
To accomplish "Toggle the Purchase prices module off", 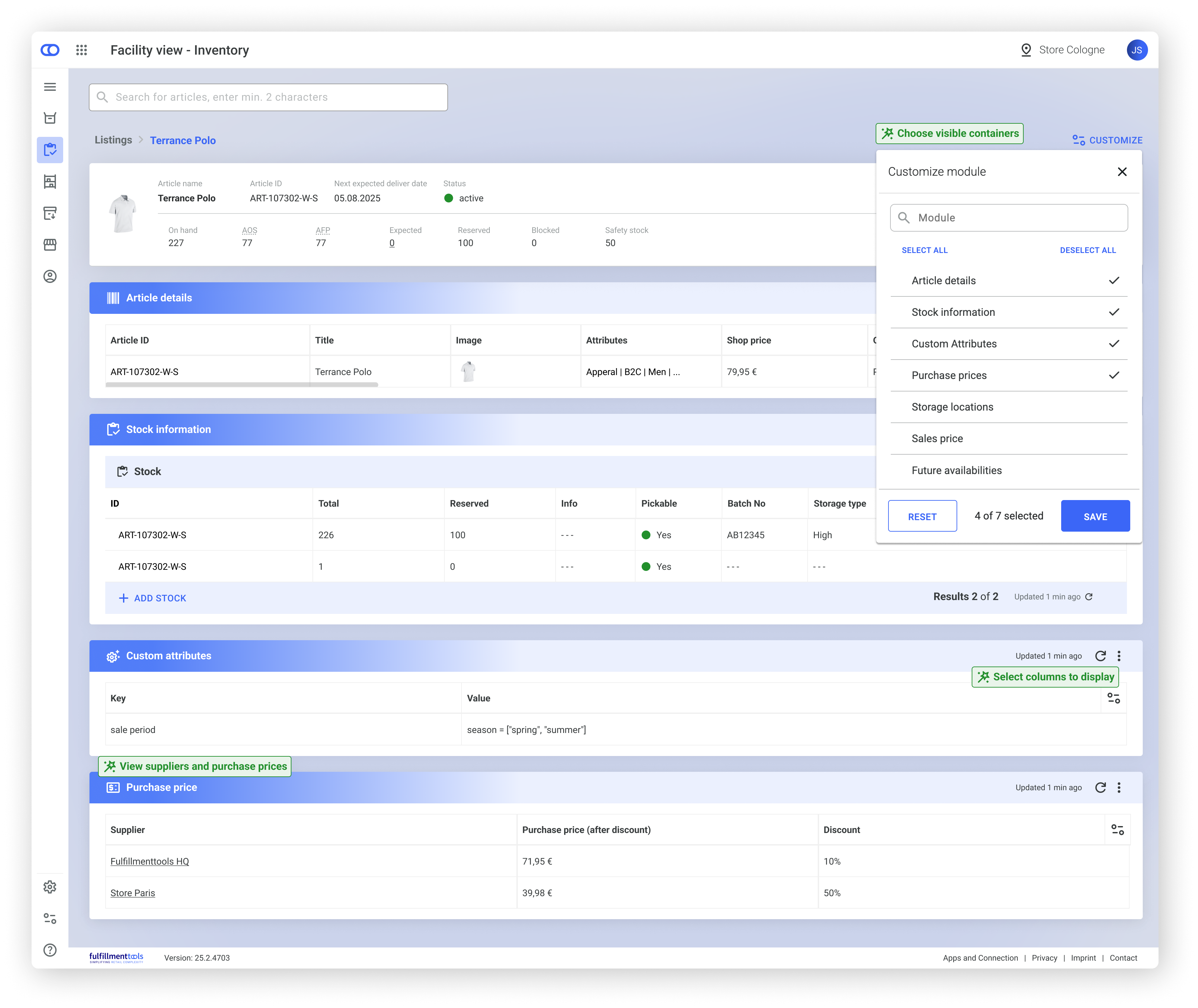I will (x=1008, y=375).
